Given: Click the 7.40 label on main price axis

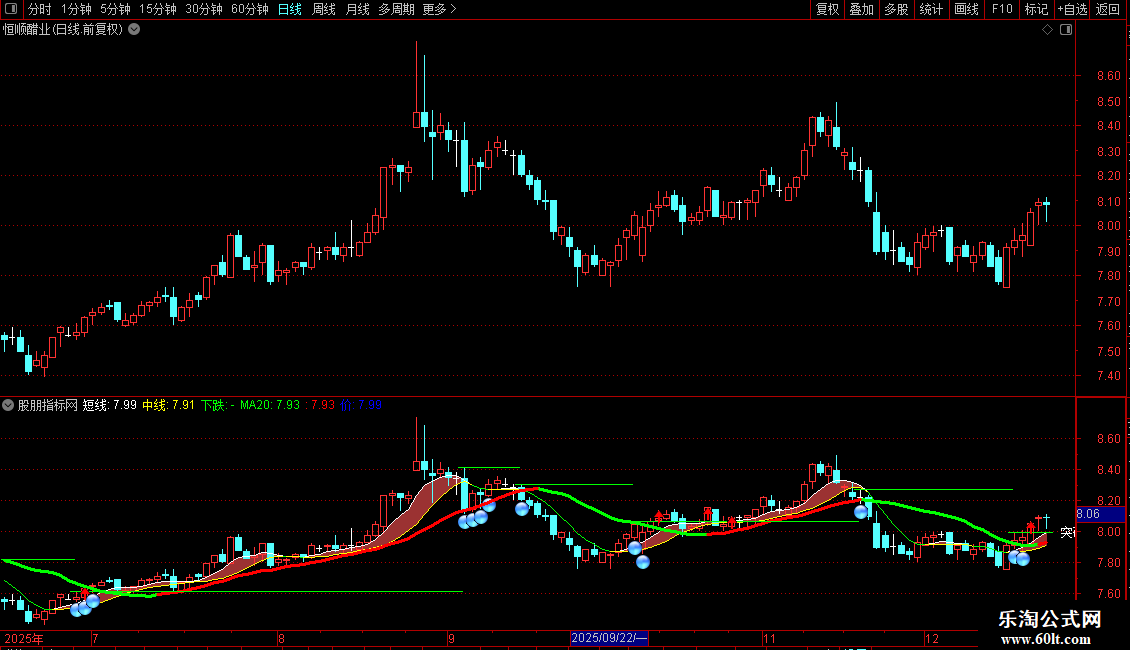Looking at the screenshot, I should pos(1108,375).
